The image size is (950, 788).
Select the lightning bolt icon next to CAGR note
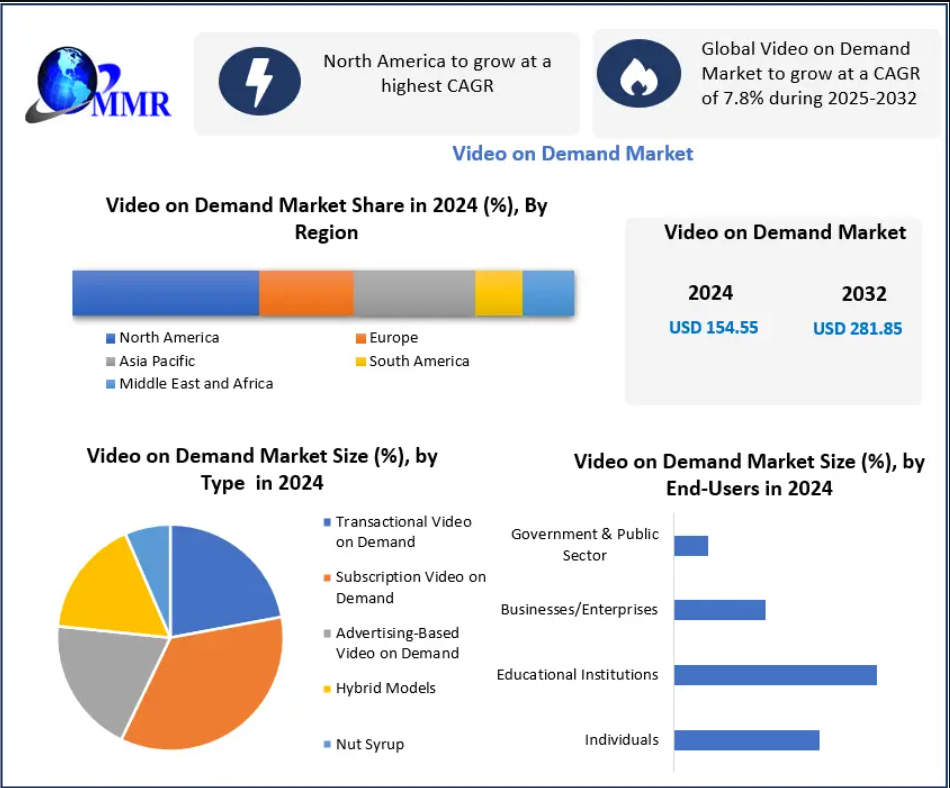260,82
